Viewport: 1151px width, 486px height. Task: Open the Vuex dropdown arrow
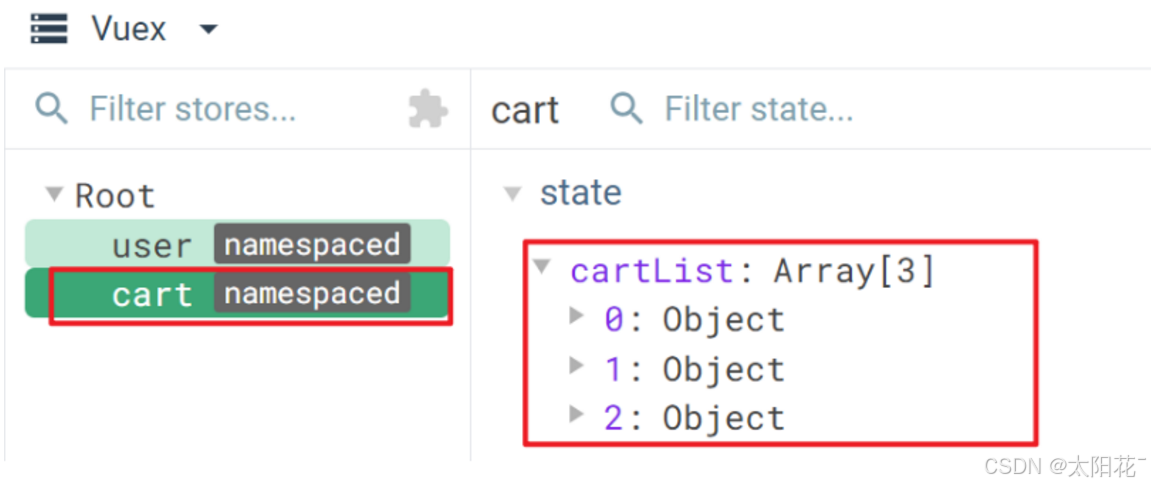[x=209, y=29]
